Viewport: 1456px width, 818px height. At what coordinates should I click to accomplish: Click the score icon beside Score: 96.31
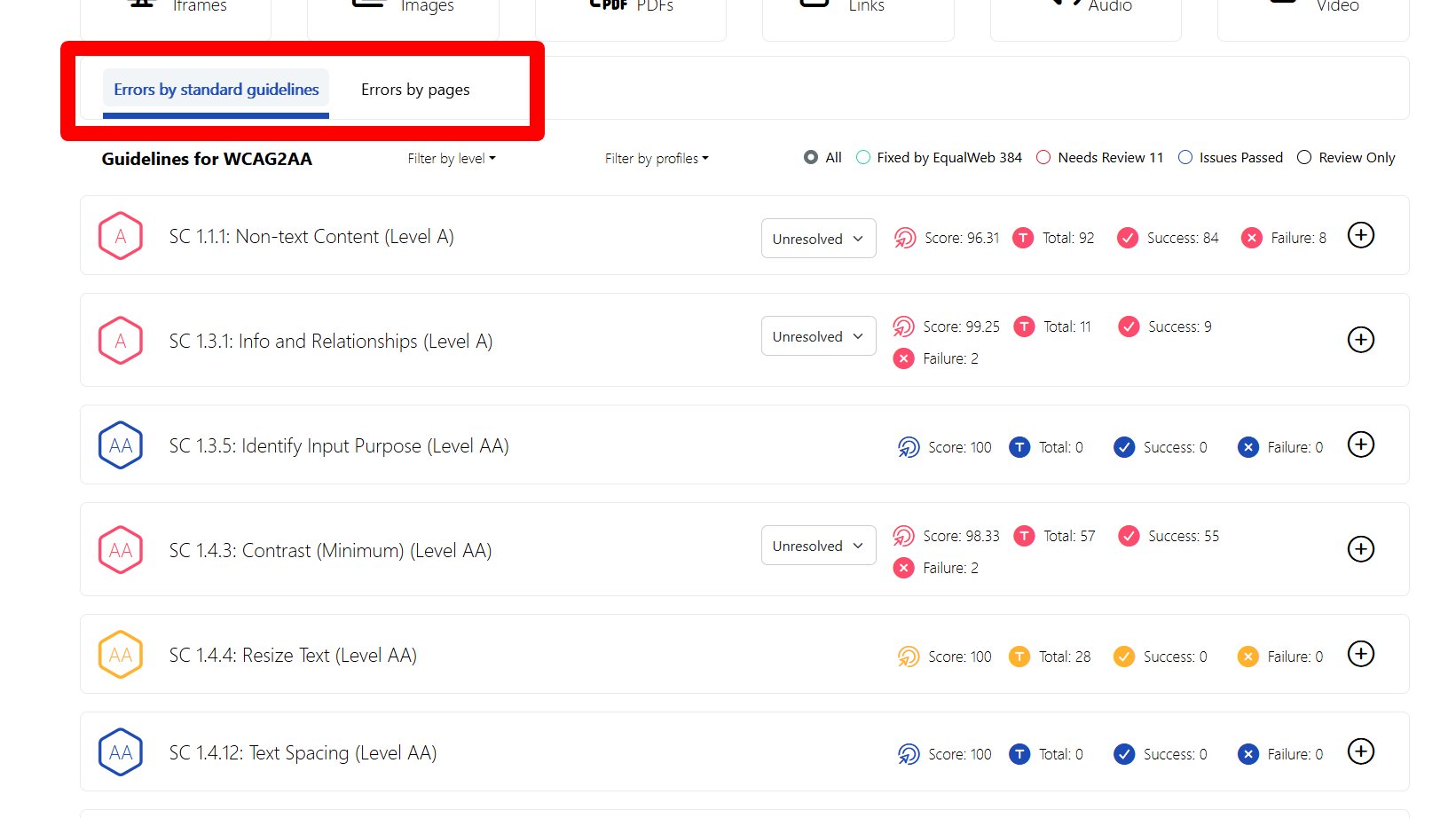pos(905,238)
